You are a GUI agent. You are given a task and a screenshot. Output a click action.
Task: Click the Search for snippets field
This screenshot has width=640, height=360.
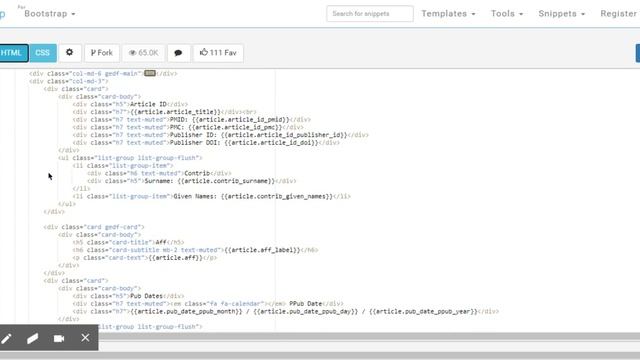(x=370, y=14)
